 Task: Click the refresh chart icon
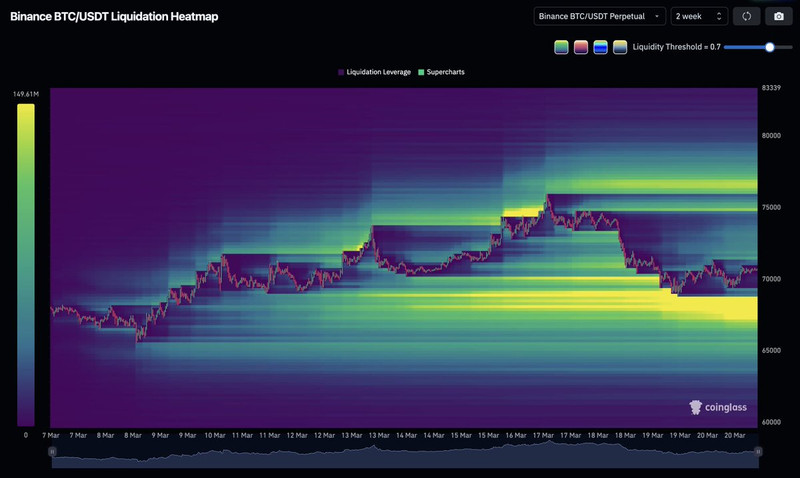(x=746, y=16)
